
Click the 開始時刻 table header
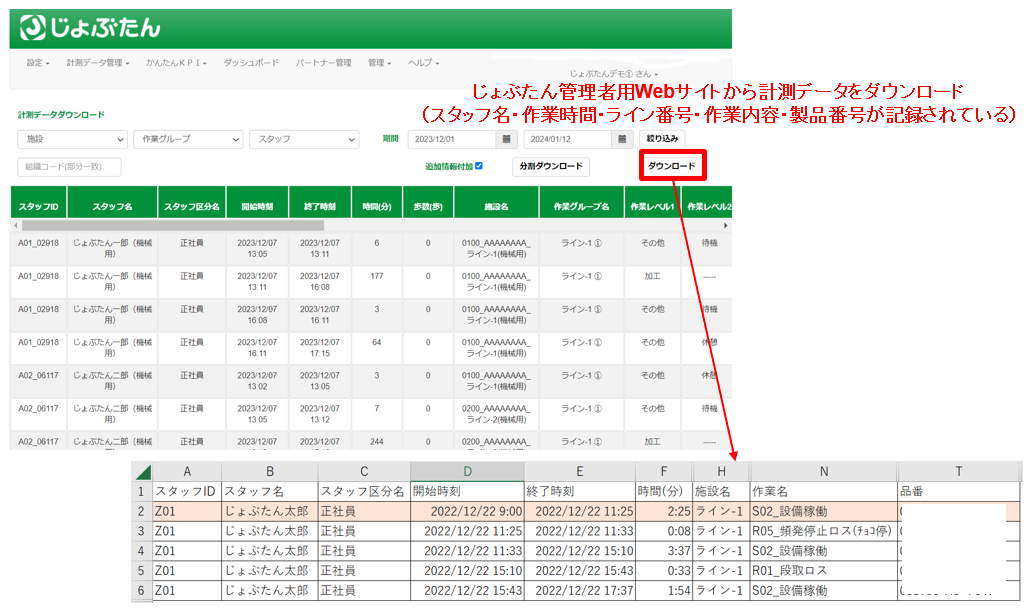257,202
